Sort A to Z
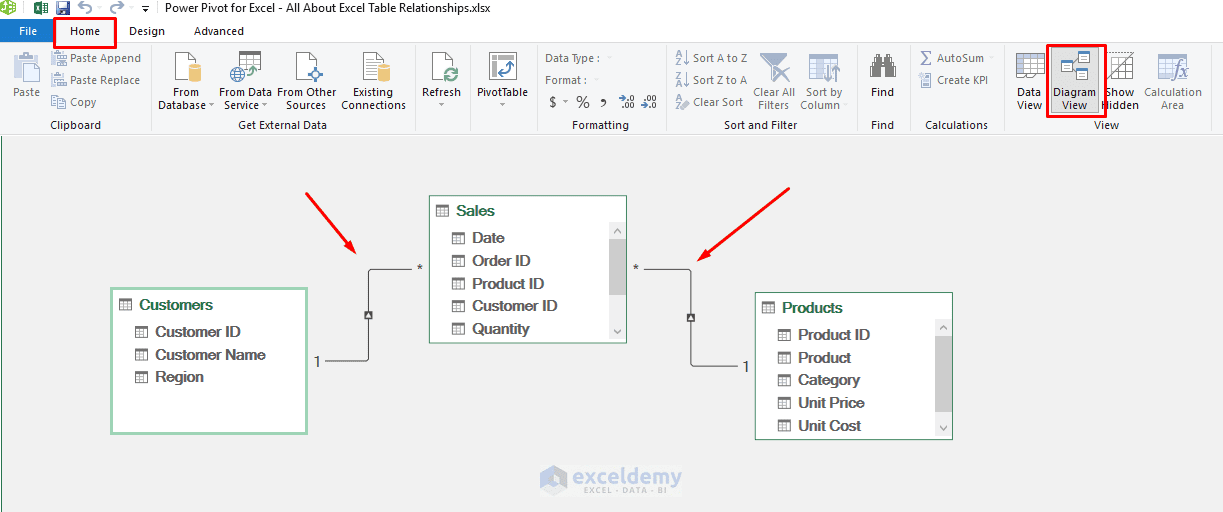The image size is (1223, 512). click(x=711, y=58)
